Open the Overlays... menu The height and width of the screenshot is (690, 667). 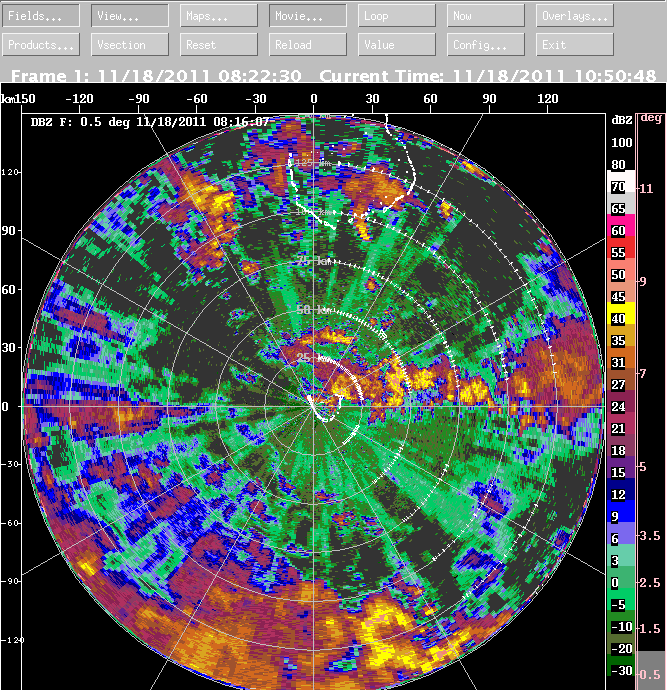point(575,16)
